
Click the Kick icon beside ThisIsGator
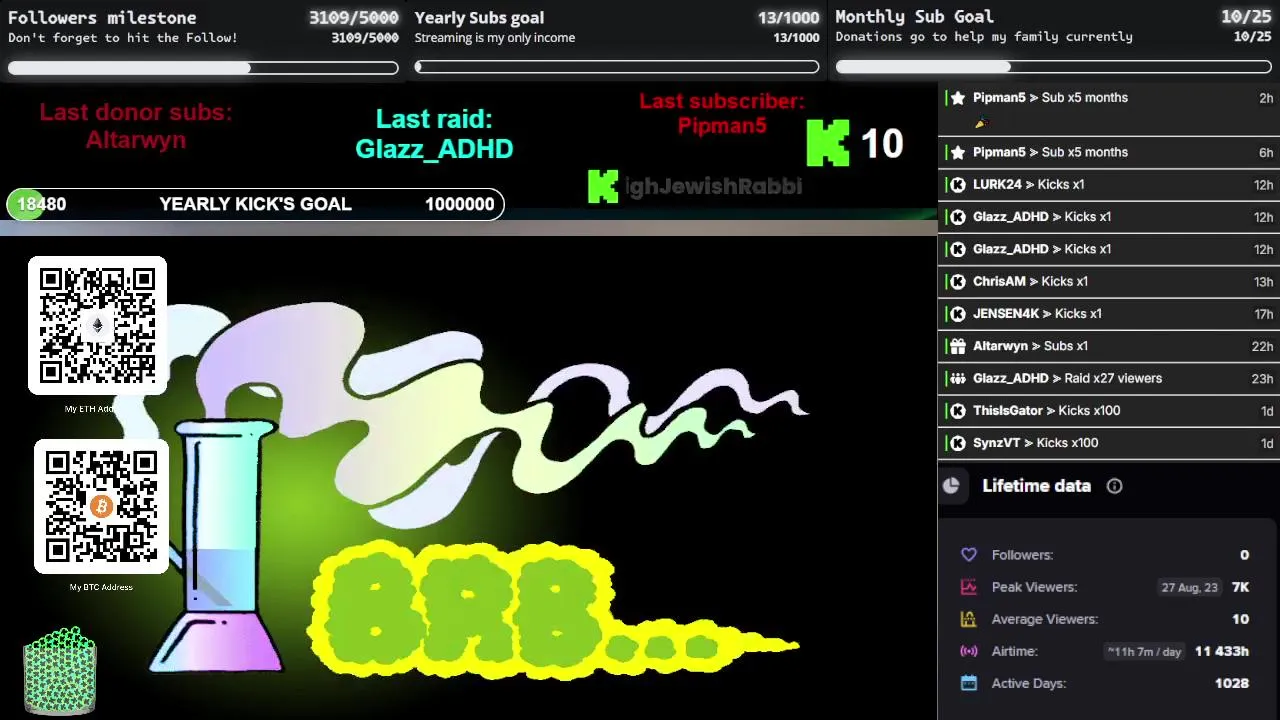pyautogui.click(x=958, y=411)
